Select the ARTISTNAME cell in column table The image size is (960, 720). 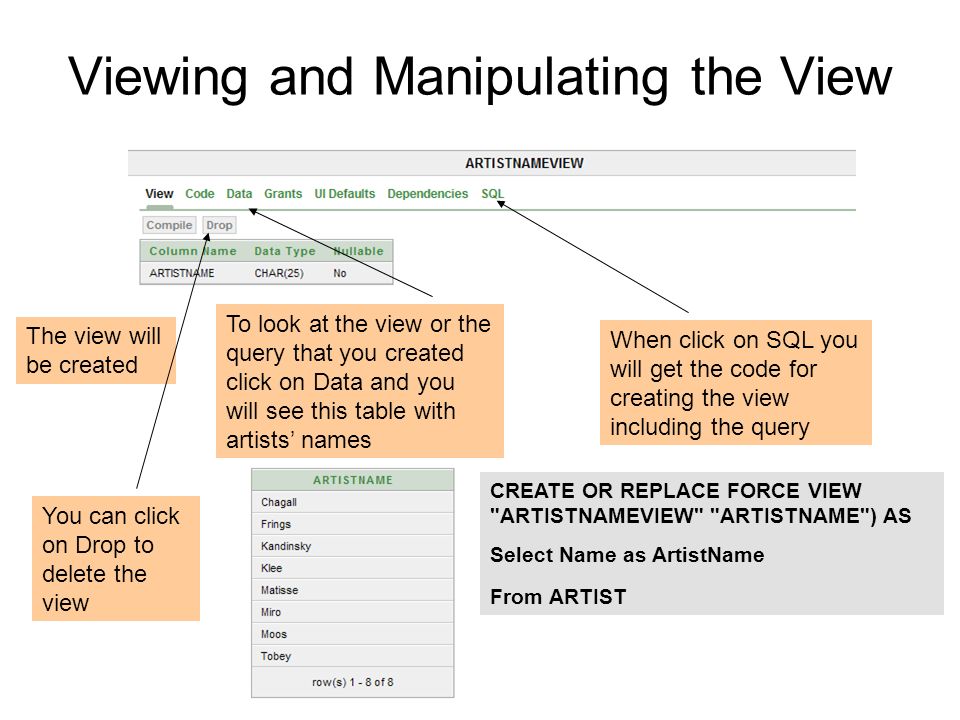click(x=182, y=273)
